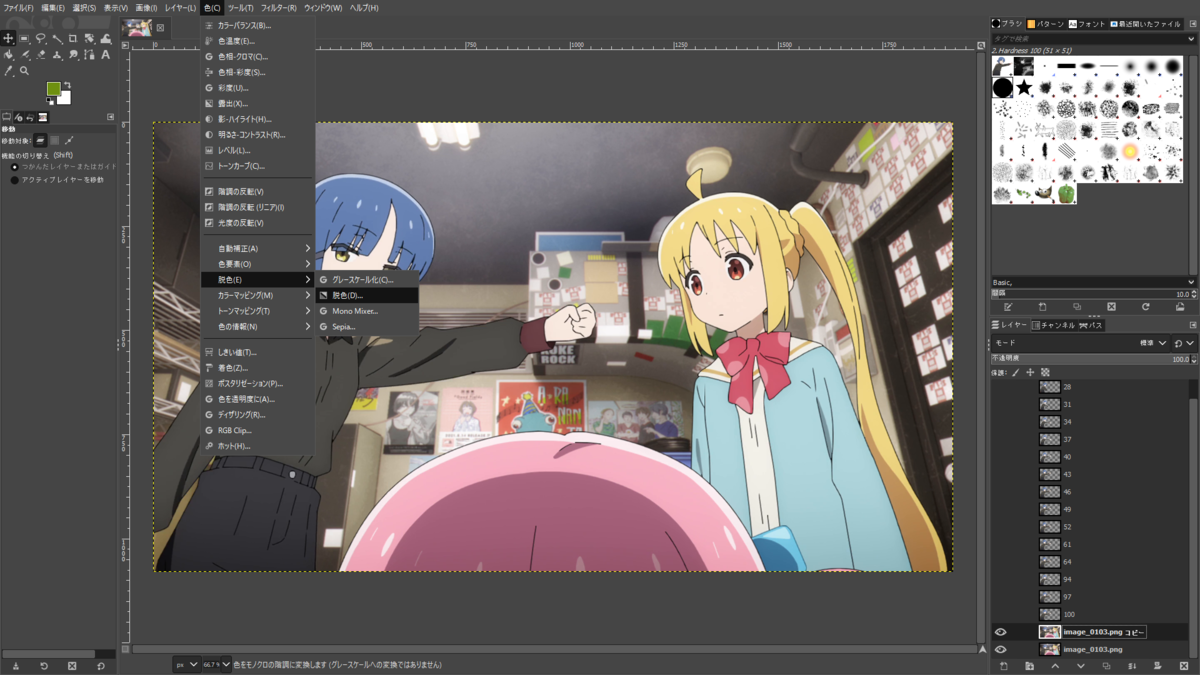Click the white background color swatch

[x=66, y=99]
